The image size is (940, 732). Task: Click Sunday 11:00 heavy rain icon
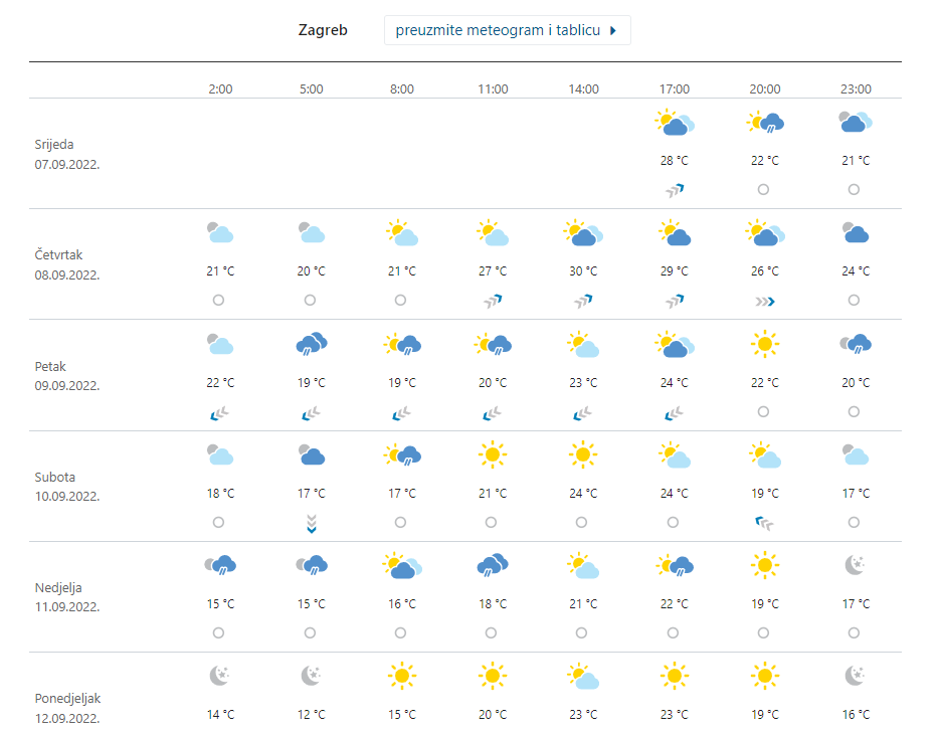click(x=493, y=567)
